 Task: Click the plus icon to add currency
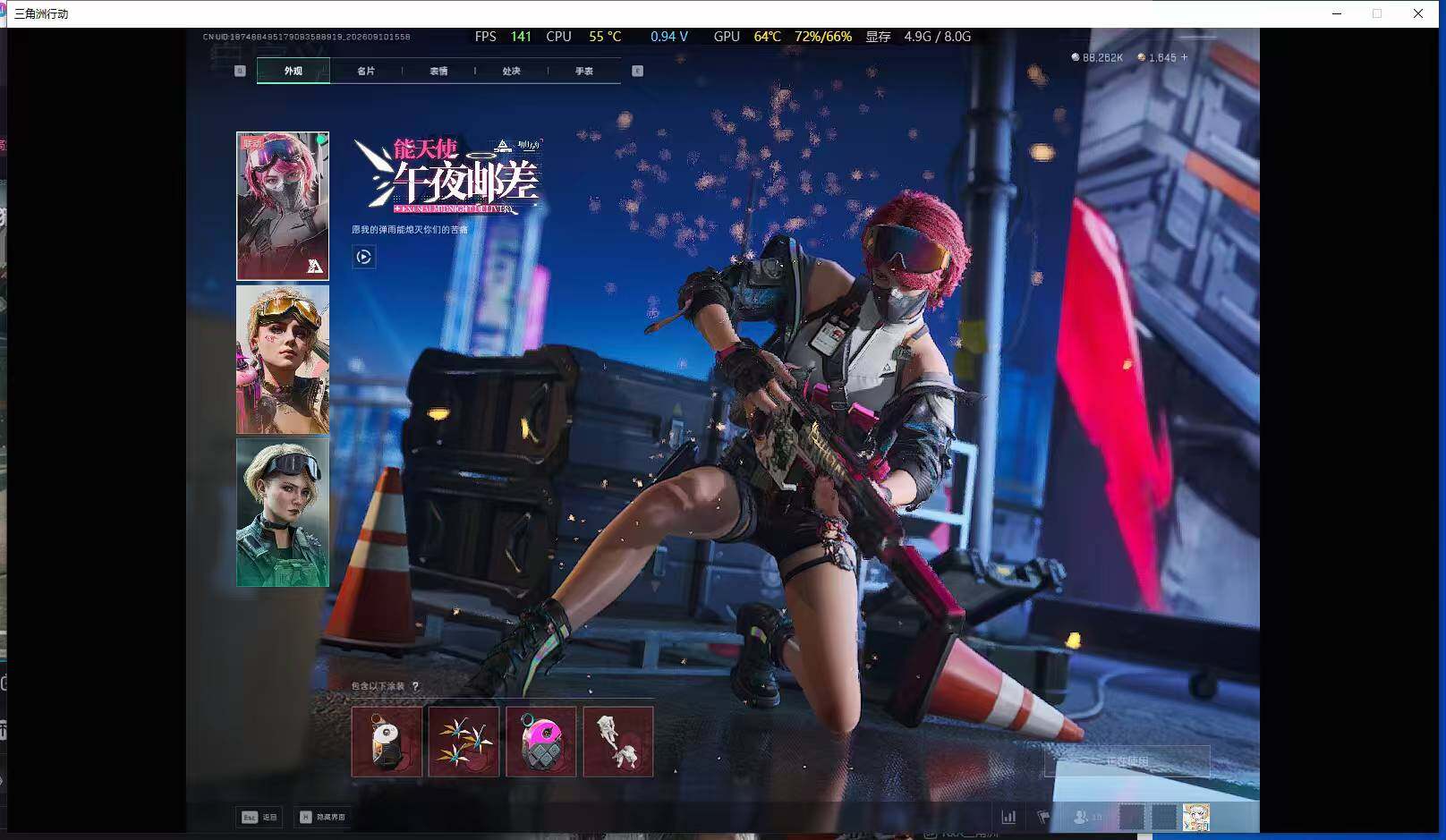1184,57
